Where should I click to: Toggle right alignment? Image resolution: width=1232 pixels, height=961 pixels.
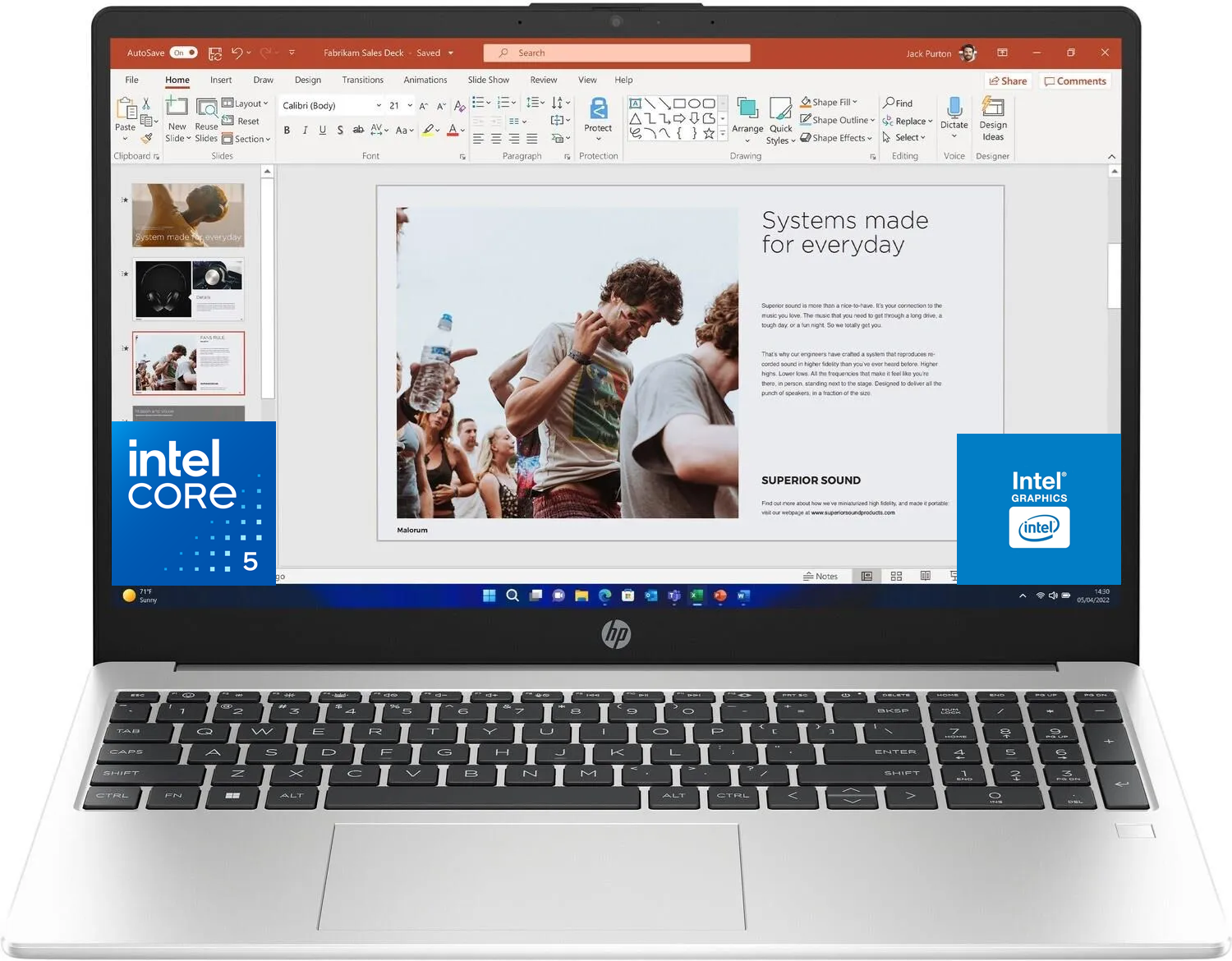(x=514, y=139)
